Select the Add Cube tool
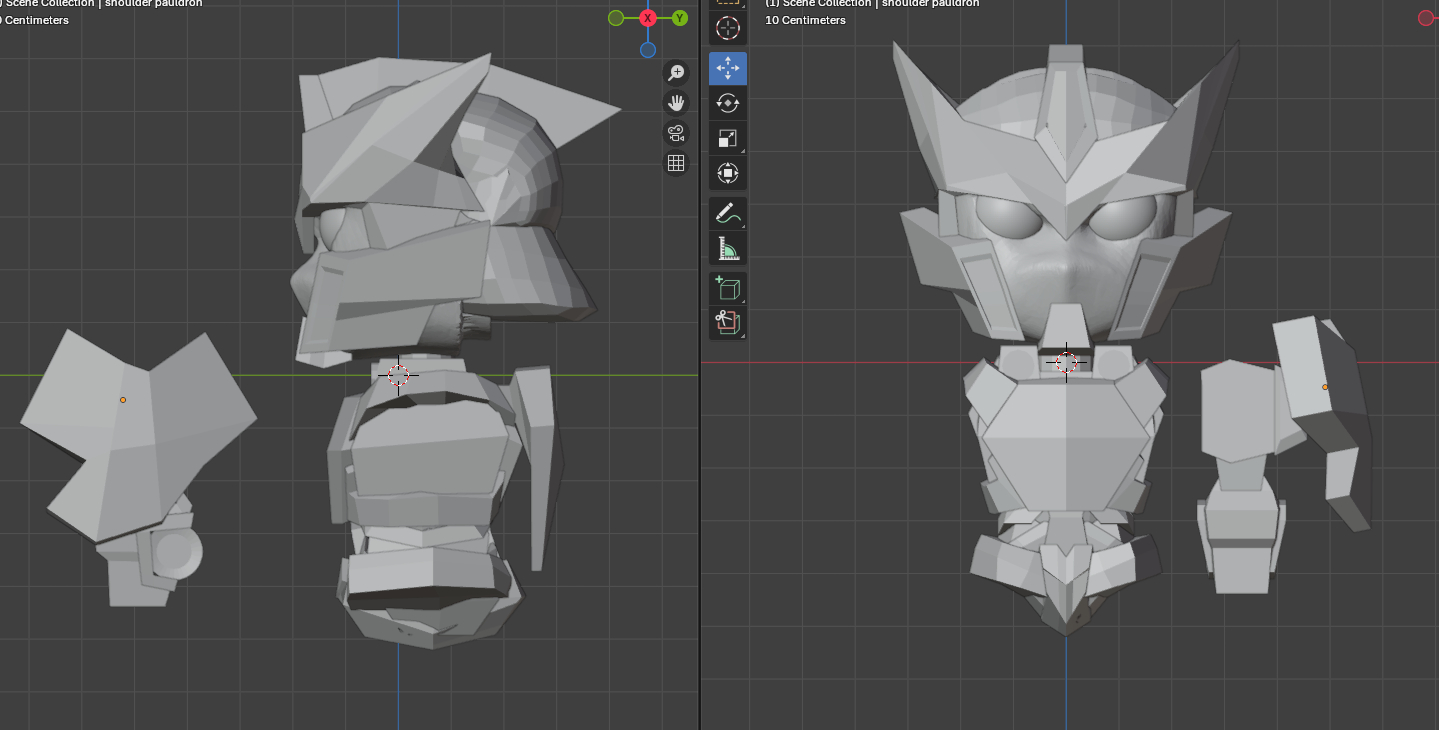This screenshot has width=1439, height=730. [727, 289]
